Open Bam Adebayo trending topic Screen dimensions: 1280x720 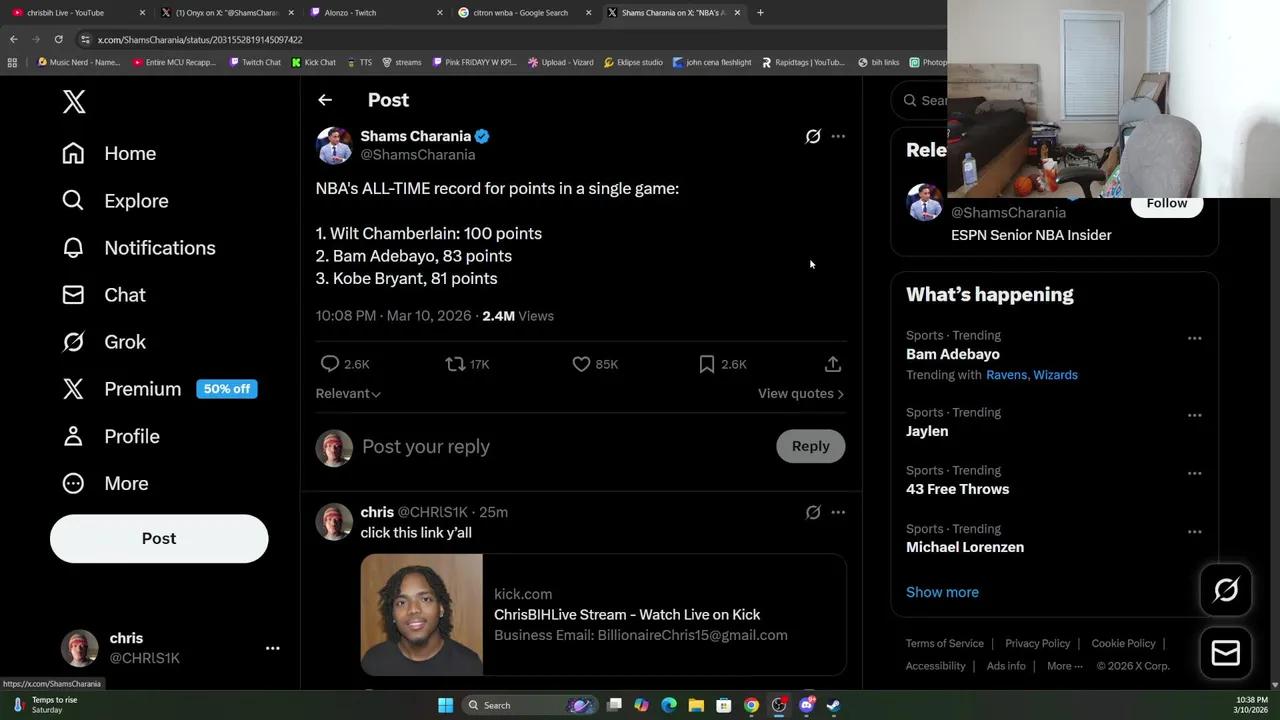click(x=952, y=354)
